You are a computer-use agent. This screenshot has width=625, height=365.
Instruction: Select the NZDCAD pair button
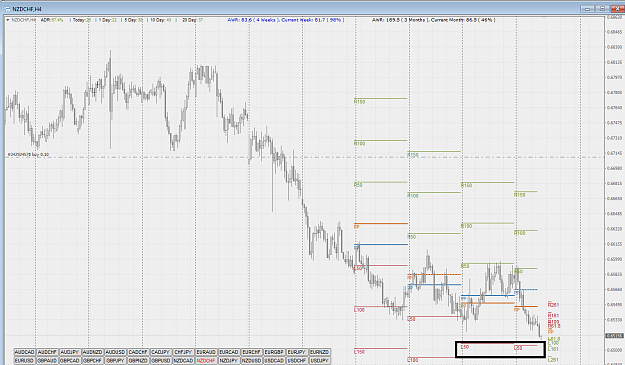click(x=183, y=361)
